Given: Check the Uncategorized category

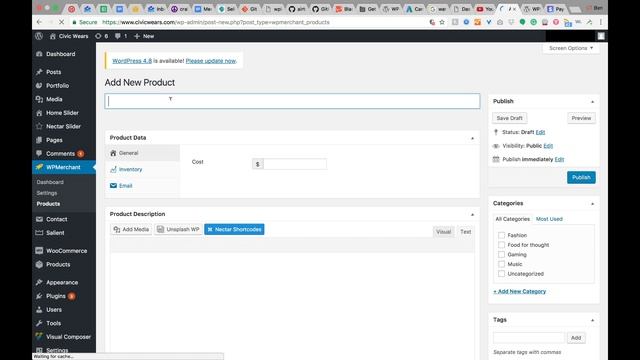Looking at the screenshot, I should (x=501, y=274).
